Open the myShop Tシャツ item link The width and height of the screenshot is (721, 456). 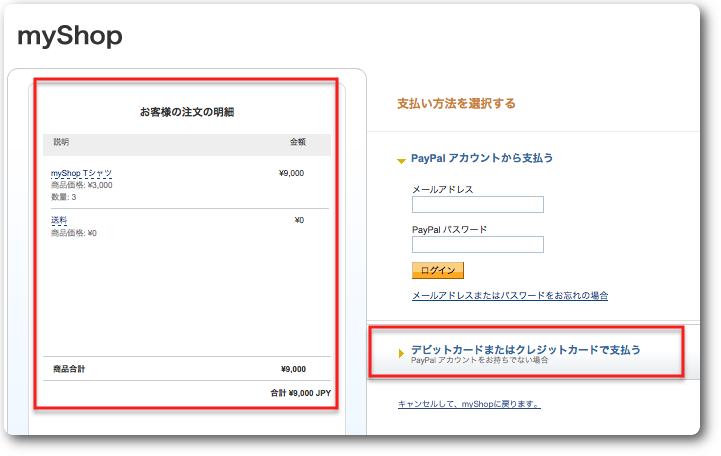(x=81, y=173)
